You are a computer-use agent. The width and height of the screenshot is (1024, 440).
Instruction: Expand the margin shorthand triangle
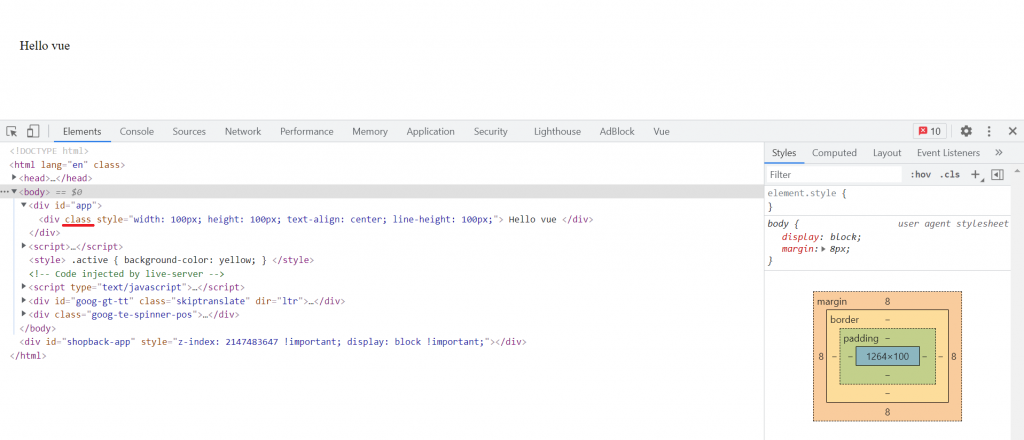click(x=824, y=249)
